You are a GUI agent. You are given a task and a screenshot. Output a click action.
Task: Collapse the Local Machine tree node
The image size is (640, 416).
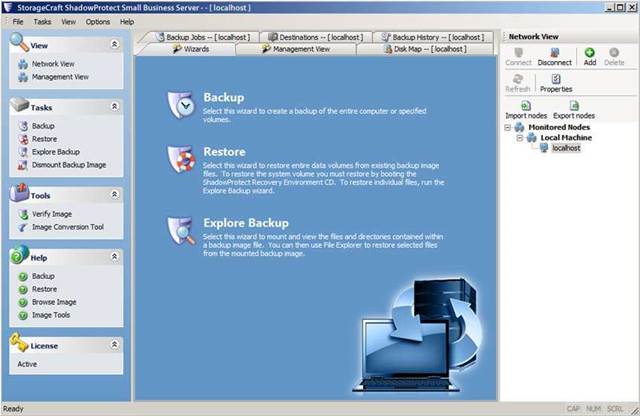[520, 138]
